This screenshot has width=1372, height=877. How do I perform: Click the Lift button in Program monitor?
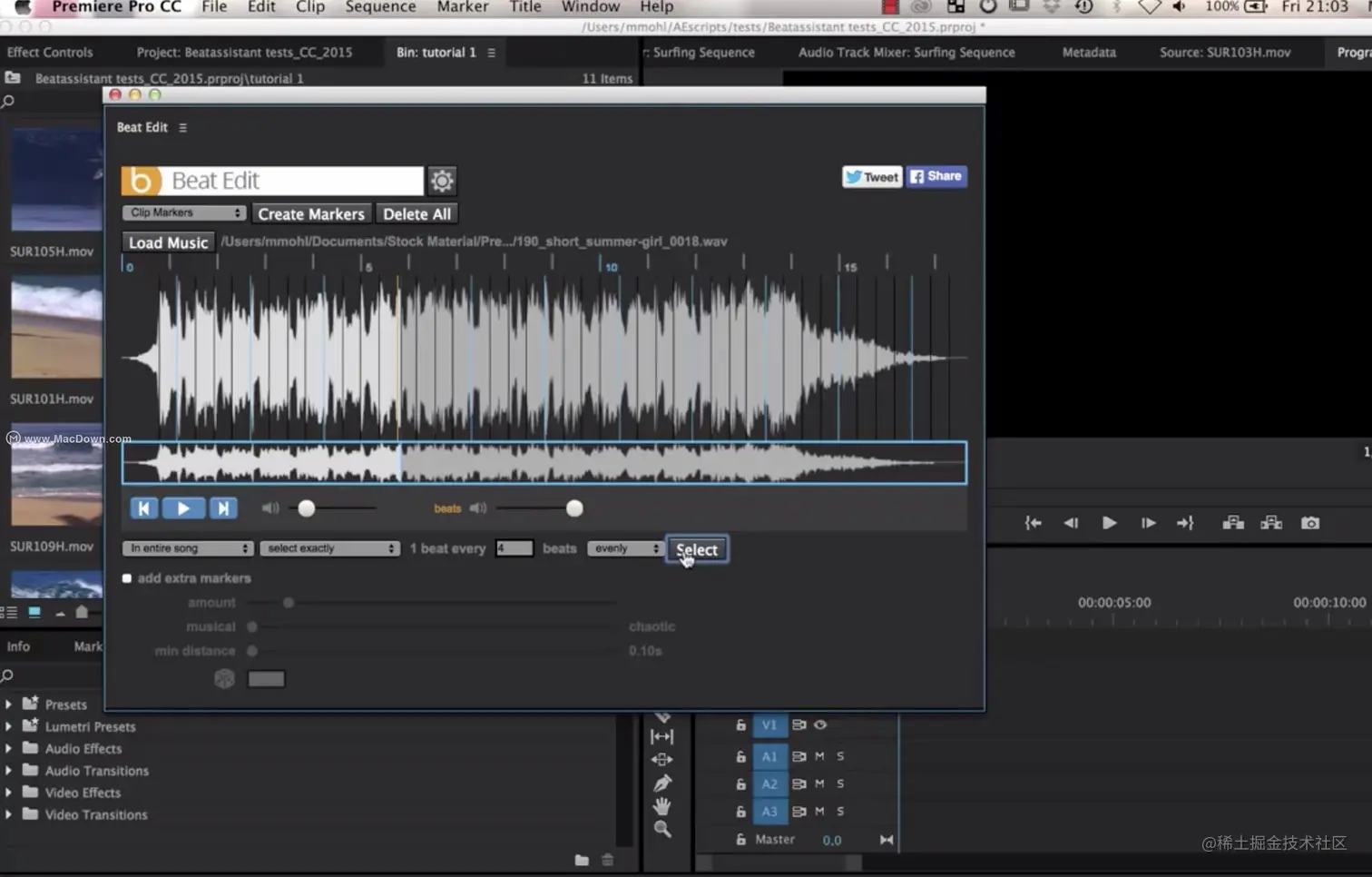[x=1233, y=523]
